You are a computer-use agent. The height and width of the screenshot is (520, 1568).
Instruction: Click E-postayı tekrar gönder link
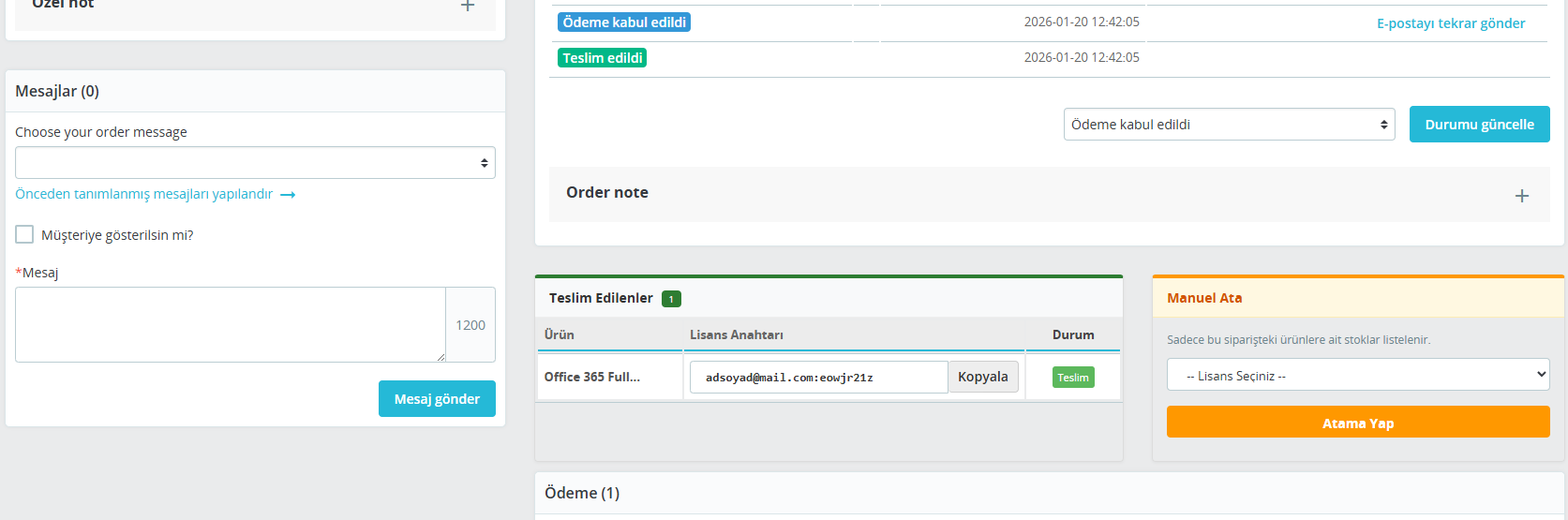tap(1450, 23)
